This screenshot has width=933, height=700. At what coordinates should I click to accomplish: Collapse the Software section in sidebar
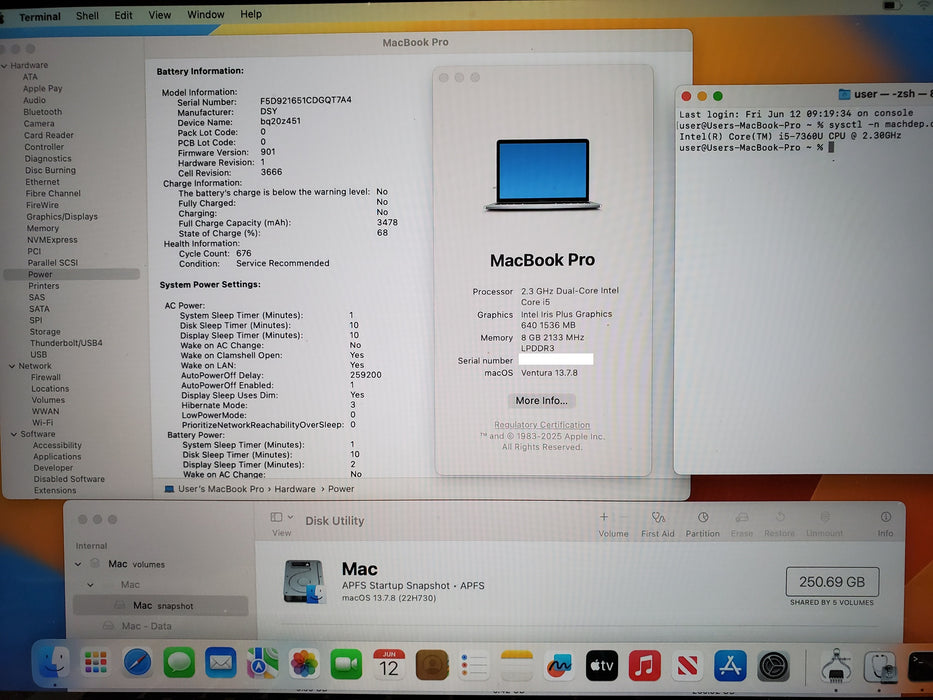14,435
